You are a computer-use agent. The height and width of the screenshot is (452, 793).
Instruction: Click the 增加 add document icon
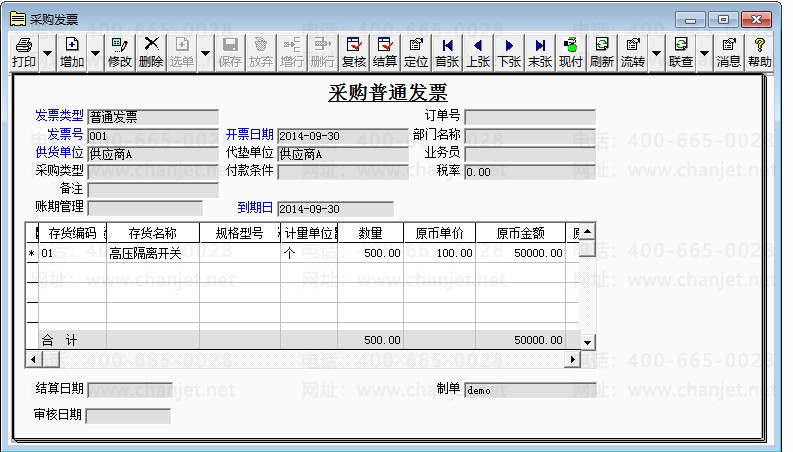point(72,53)
